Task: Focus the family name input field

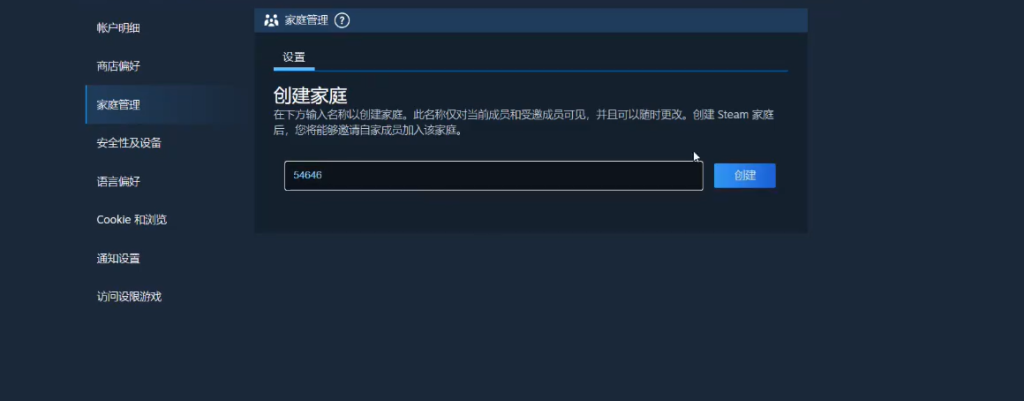Action: pyautogui.click(x=494, y=176)
